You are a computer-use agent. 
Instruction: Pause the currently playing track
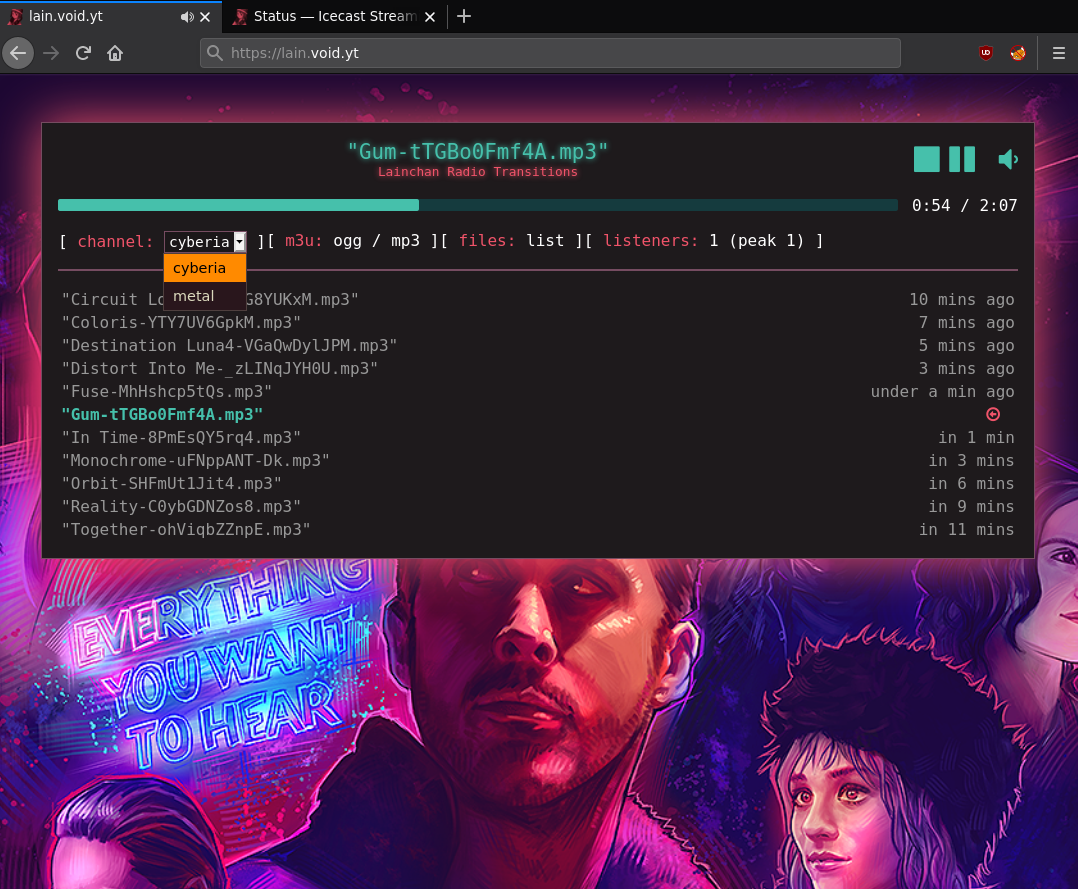961,159
